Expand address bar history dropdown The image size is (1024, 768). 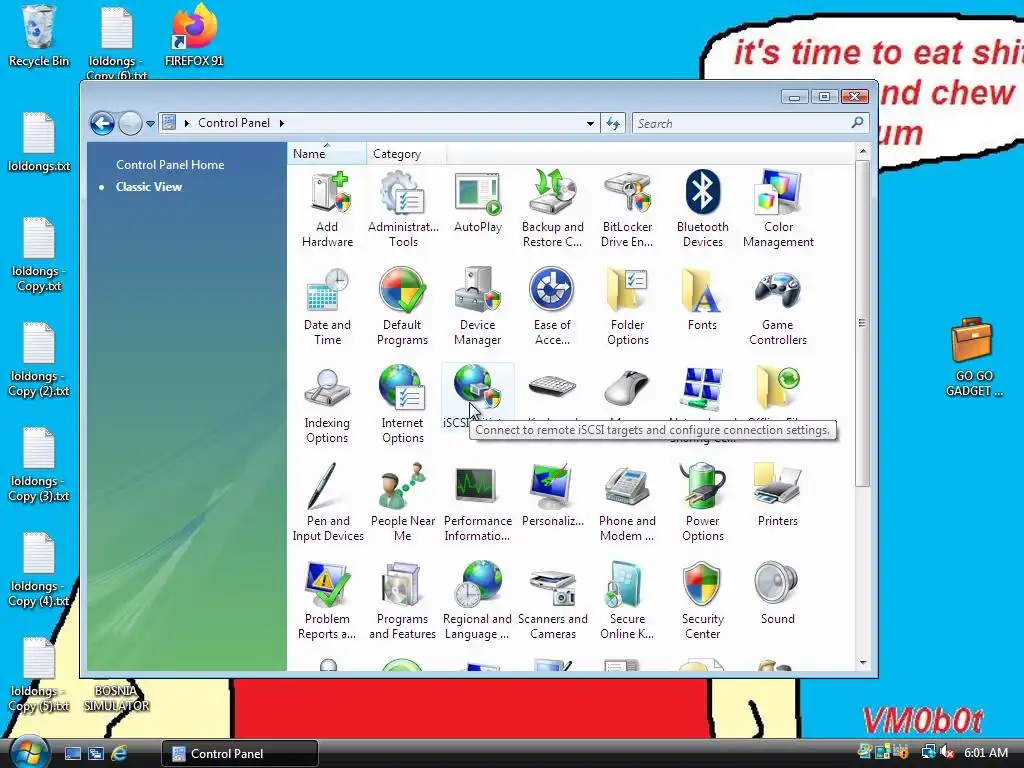590,123
